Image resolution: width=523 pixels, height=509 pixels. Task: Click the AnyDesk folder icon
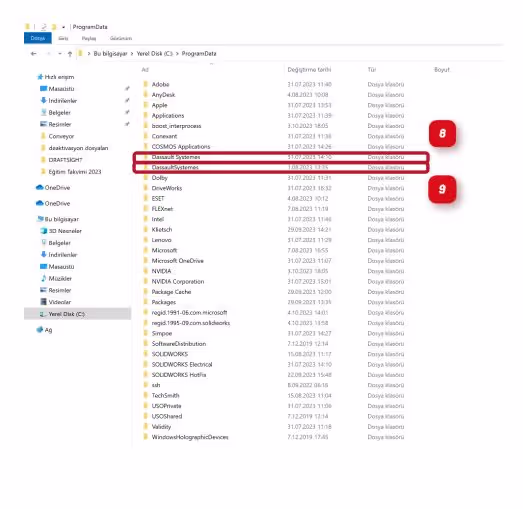tap(146, 94)
